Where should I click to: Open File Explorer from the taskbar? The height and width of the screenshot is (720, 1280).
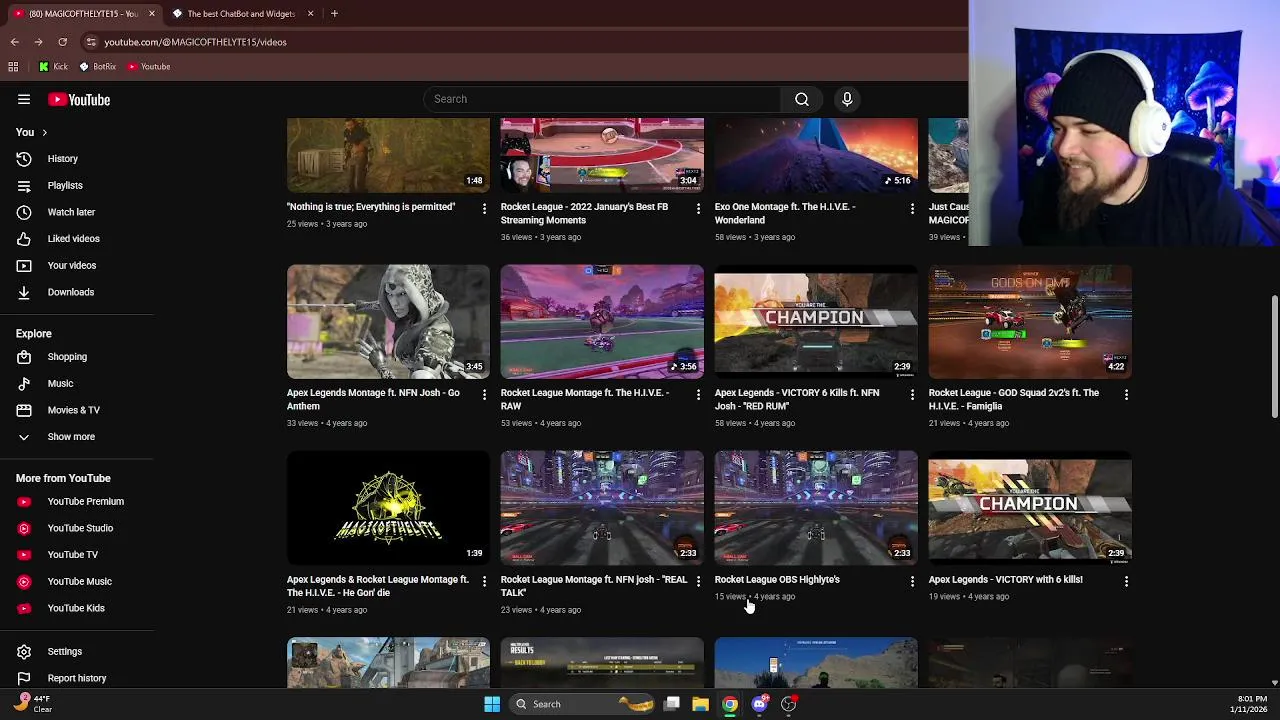click(x=700, y=704)
